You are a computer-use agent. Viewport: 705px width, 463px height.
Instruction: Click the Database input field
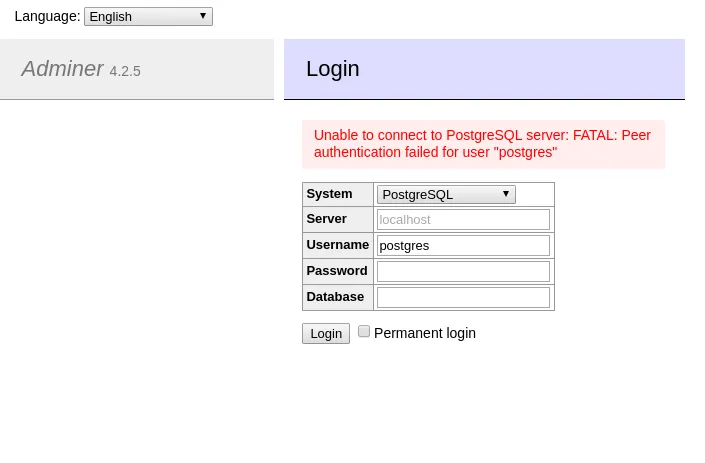point(463,298)
